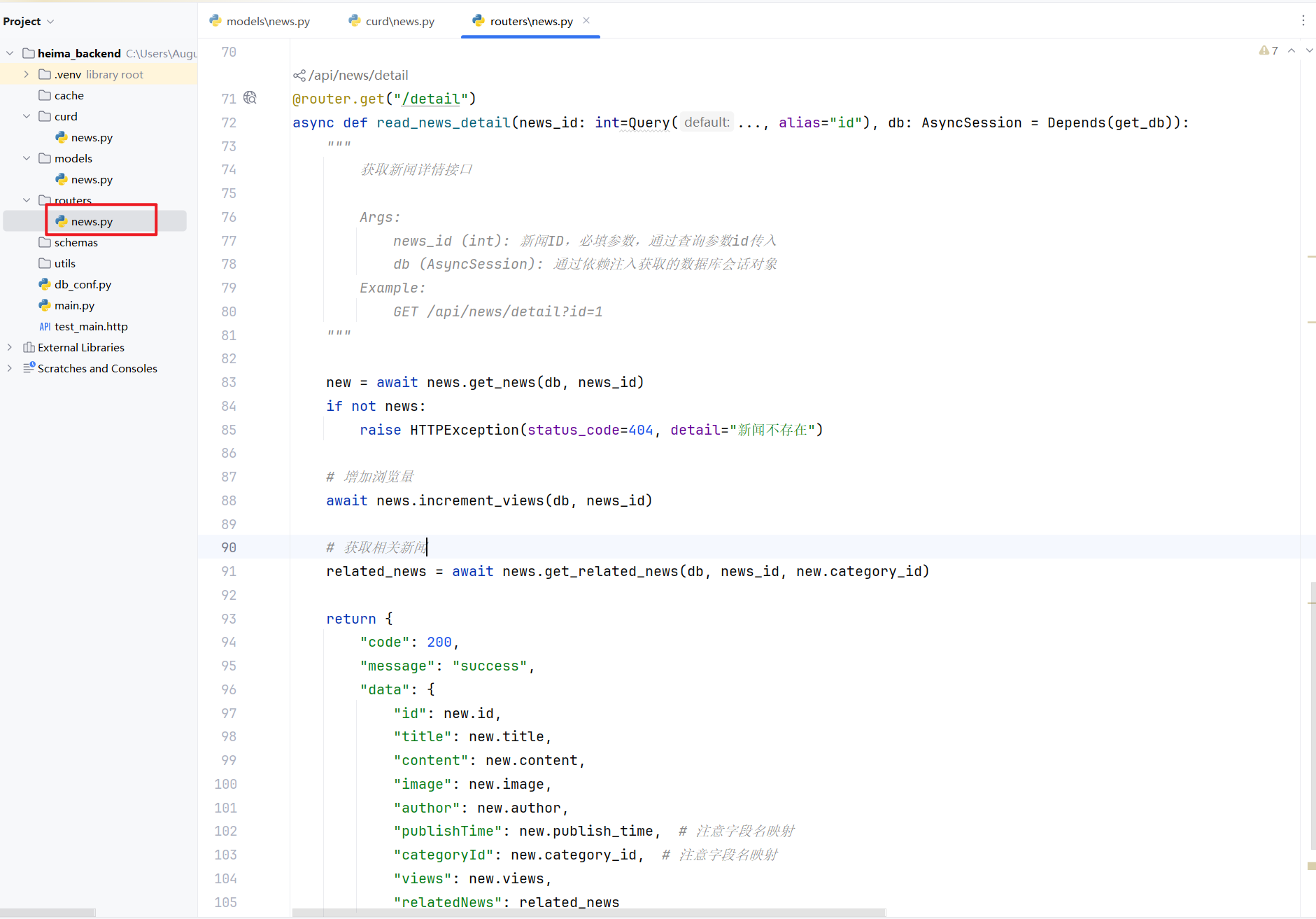This screenshot has width=1316, height=919.
Task: Close the routers\news.py tab
Action: [x=586, y=20]
